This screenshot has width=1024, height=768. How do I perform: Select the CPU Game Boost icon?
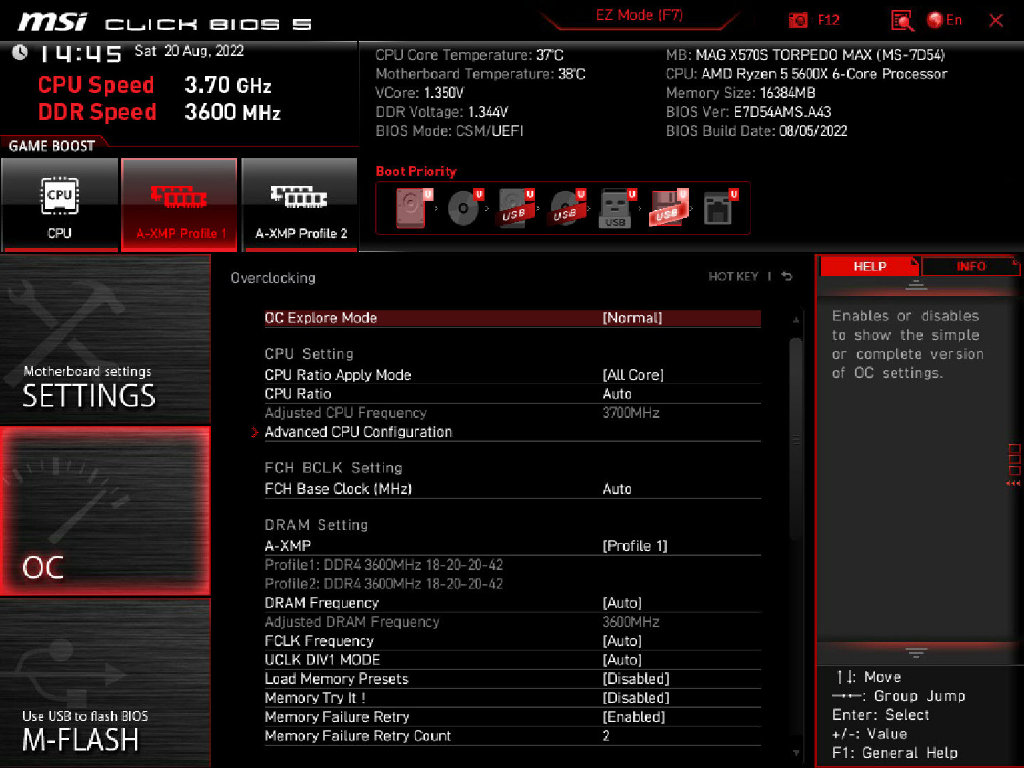point(60,200)
